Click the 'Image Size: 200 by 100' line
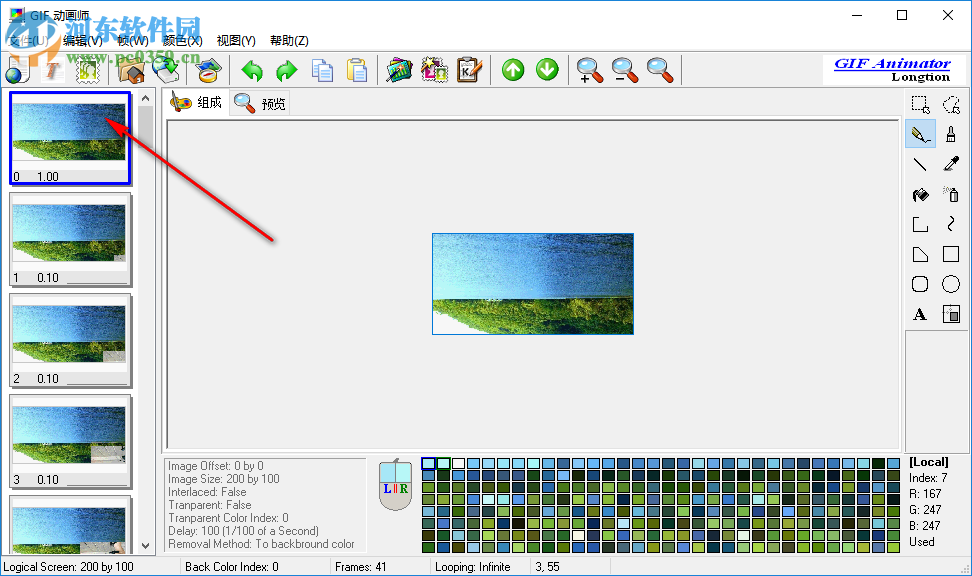972x576 pixels. [224, 479]
